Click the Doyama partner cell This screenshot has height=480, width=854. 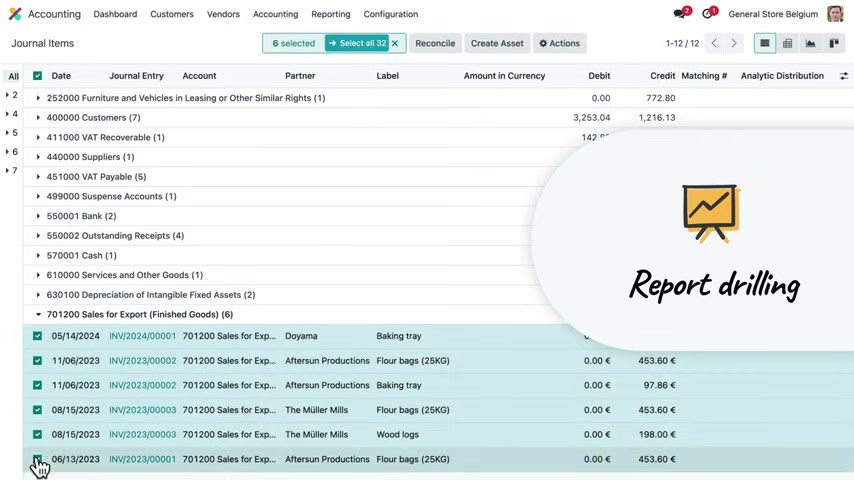301,336
